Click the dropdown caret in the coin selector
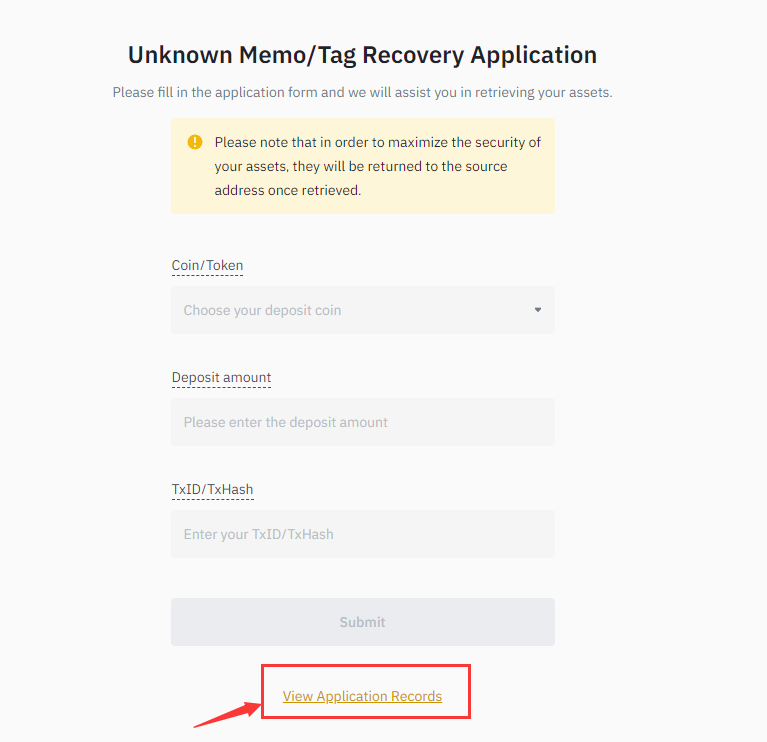Image resolution: width=767 pixels, height=742 pixels. point(537,310)
